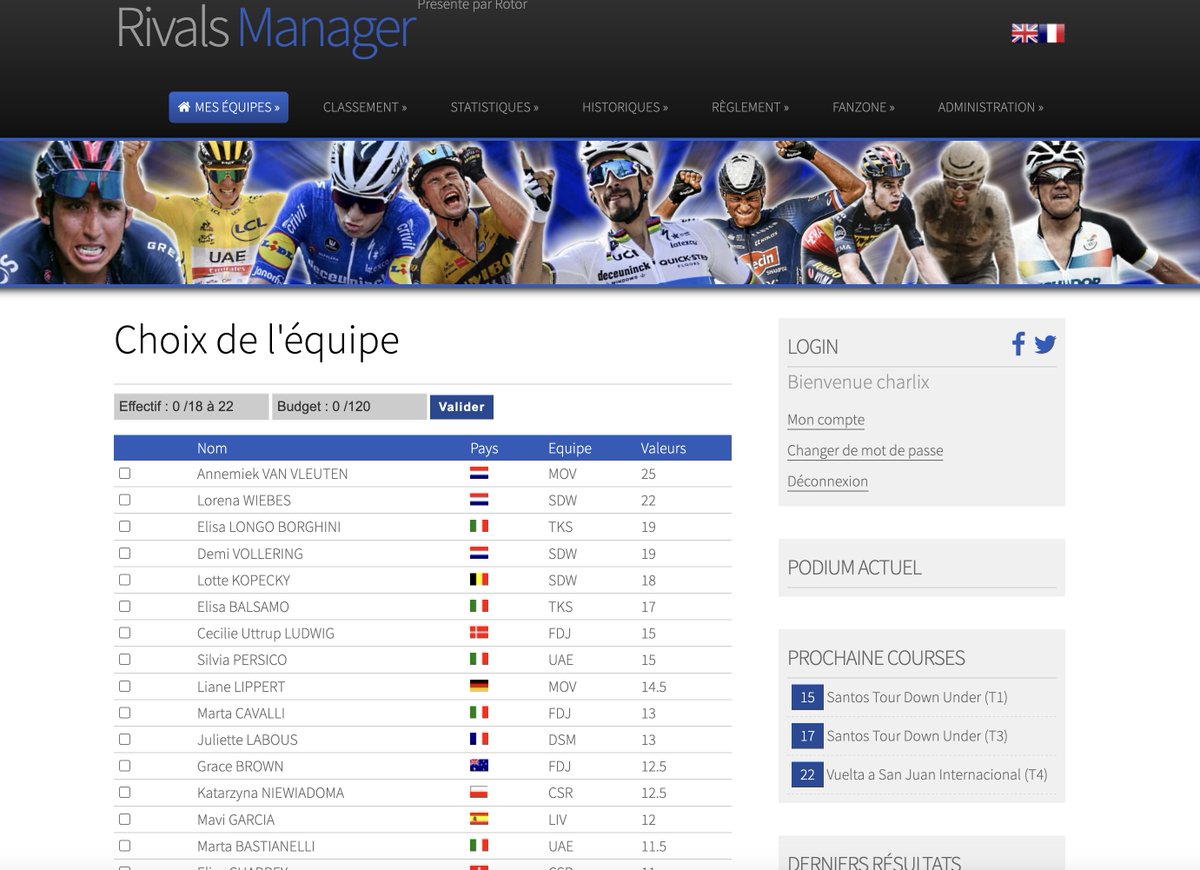Click the MOV team in VAN VLEUTEN row
This screenshot has width=1200, height=870.
(x=562, y=474)
